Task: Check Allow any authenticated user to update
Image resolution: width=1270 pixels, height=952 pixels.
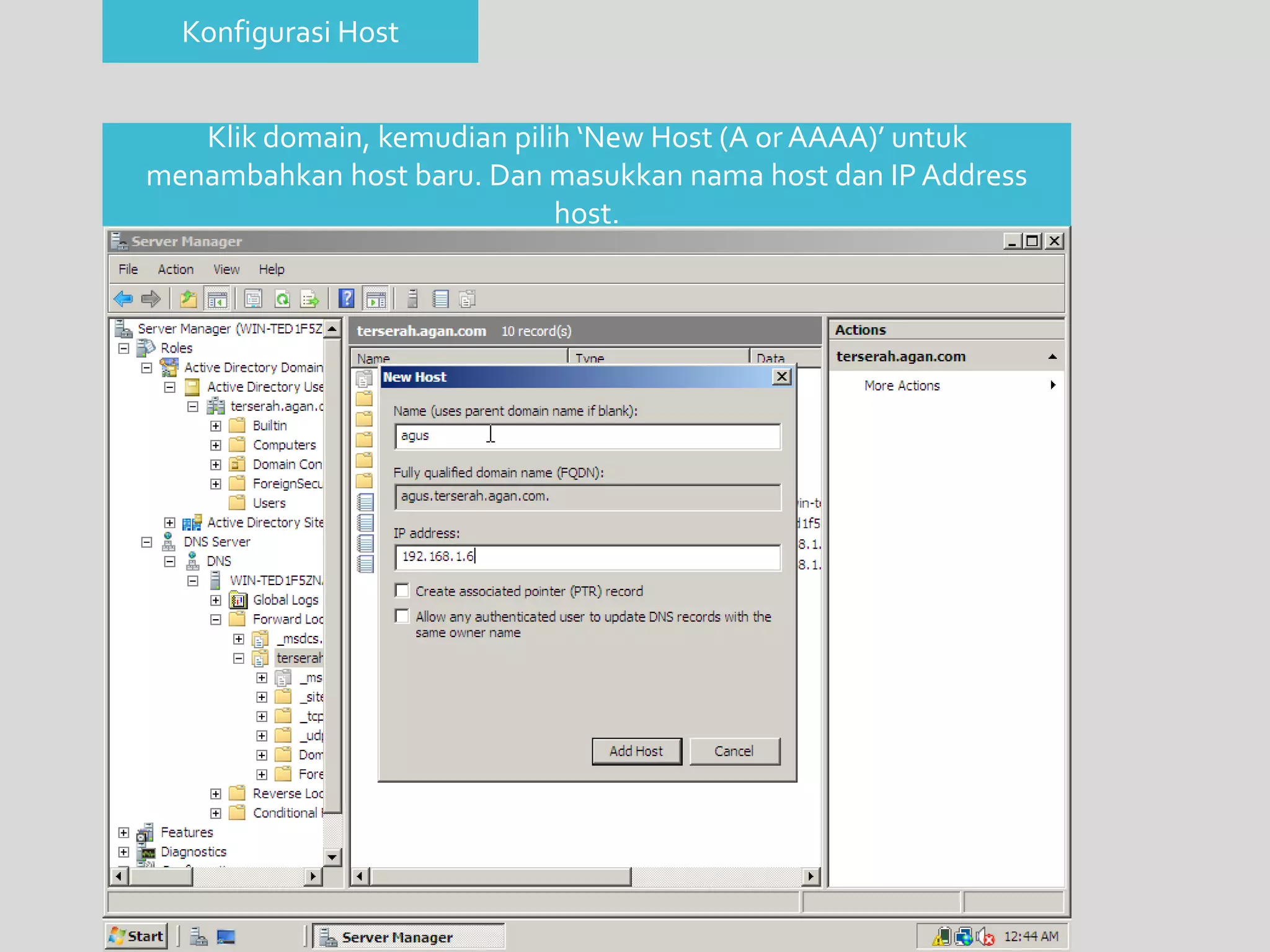Action: [402, 616]
